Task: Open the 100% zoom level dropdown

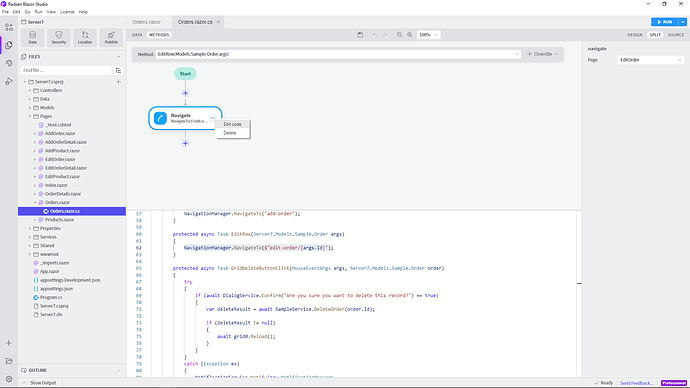Action: [428, 35]
